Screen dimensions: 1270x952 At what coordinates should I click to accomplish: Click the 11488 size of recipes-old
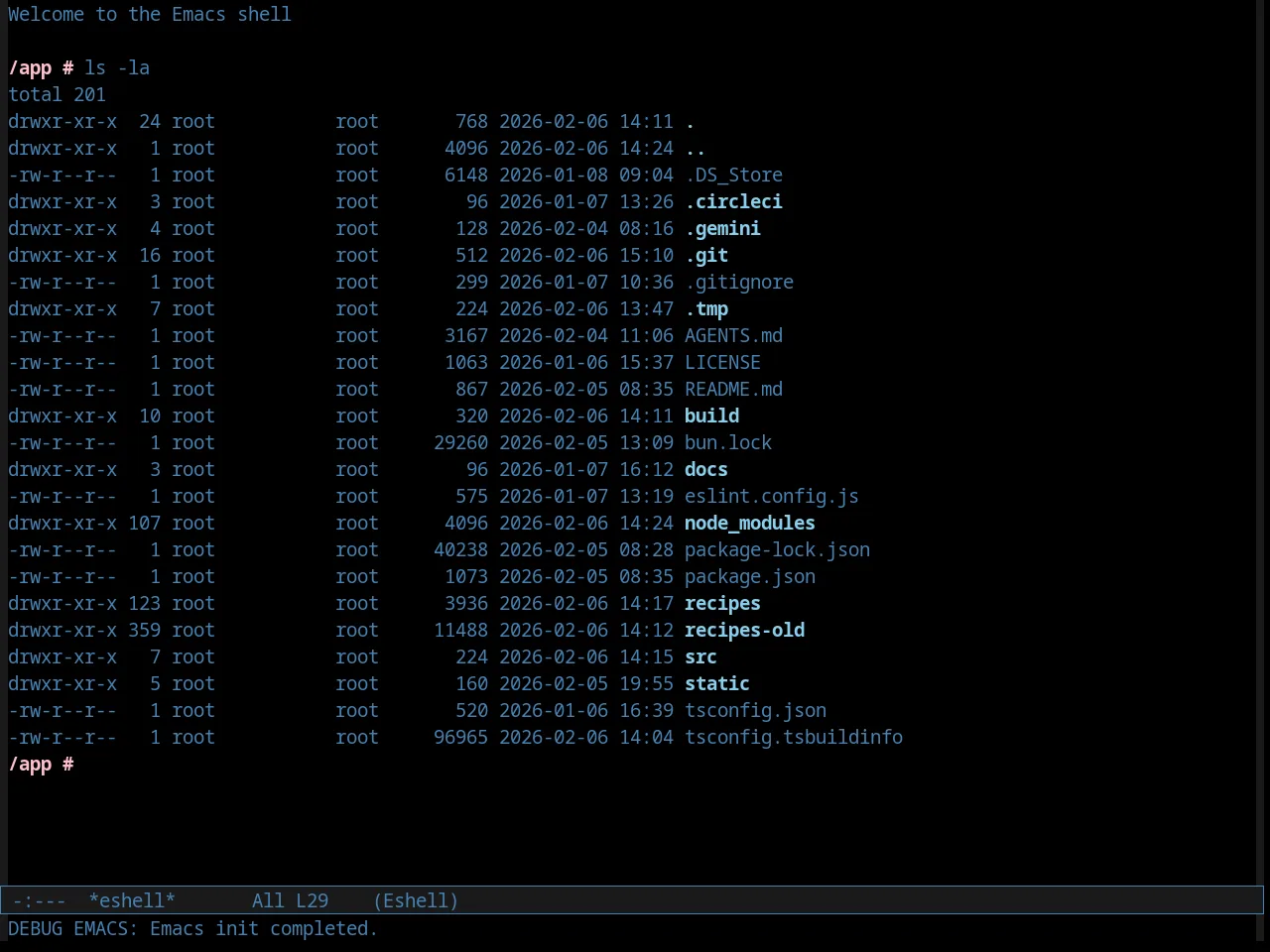click(460, 630)
